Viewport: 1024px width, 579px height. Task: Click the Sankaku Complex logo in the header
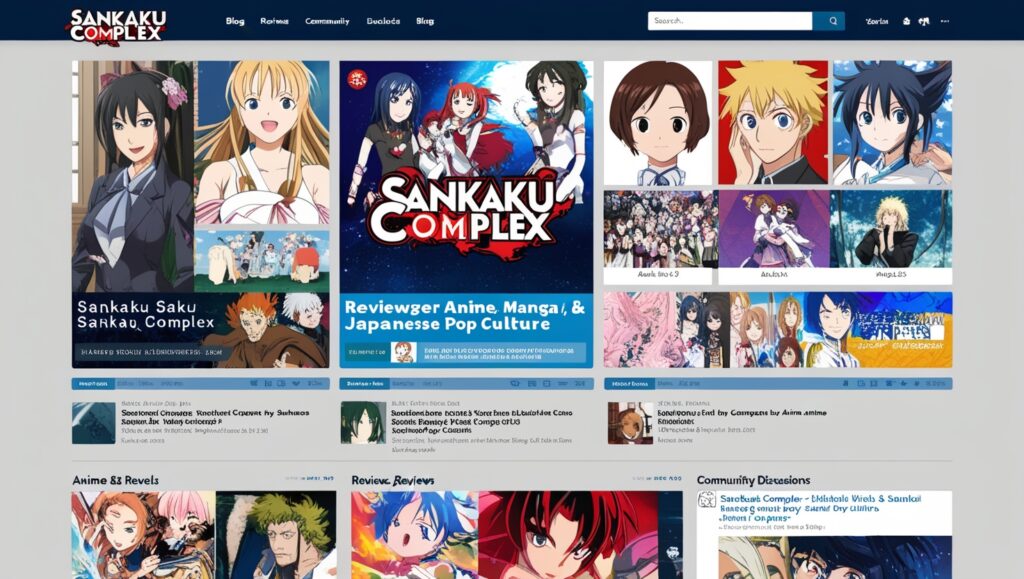point(116,26)
